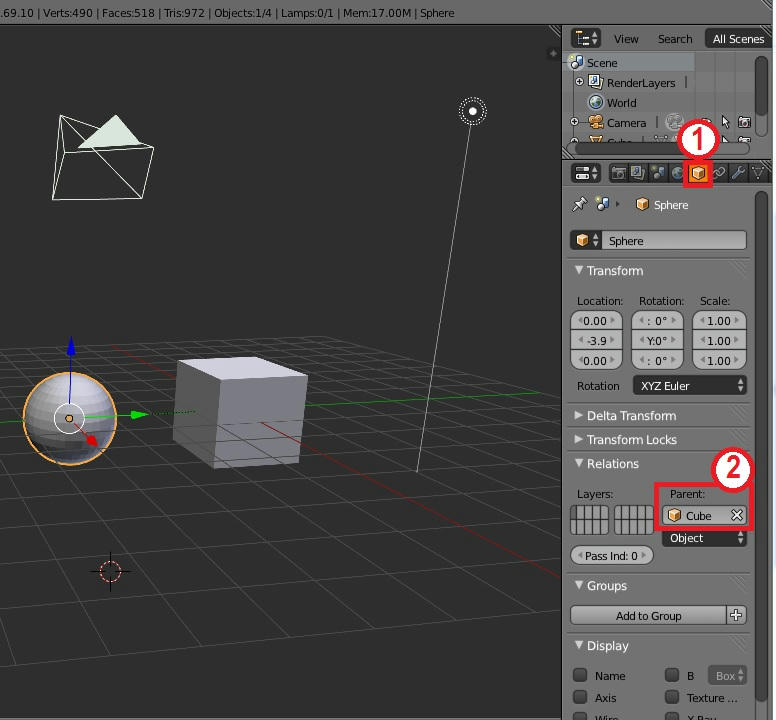Click the Rotation Y 0° field
Screen dimensions: 776x720
pyautogui.click(x=657, y=340)
